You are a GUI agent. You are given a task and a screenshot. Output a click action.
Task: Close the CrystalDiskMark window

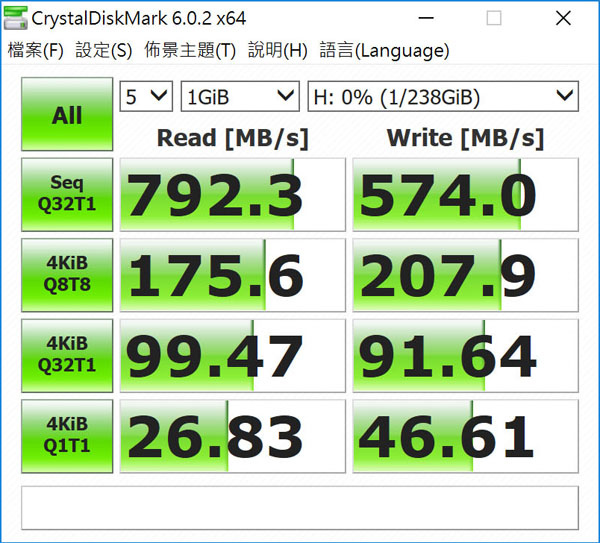click(563, 18)
